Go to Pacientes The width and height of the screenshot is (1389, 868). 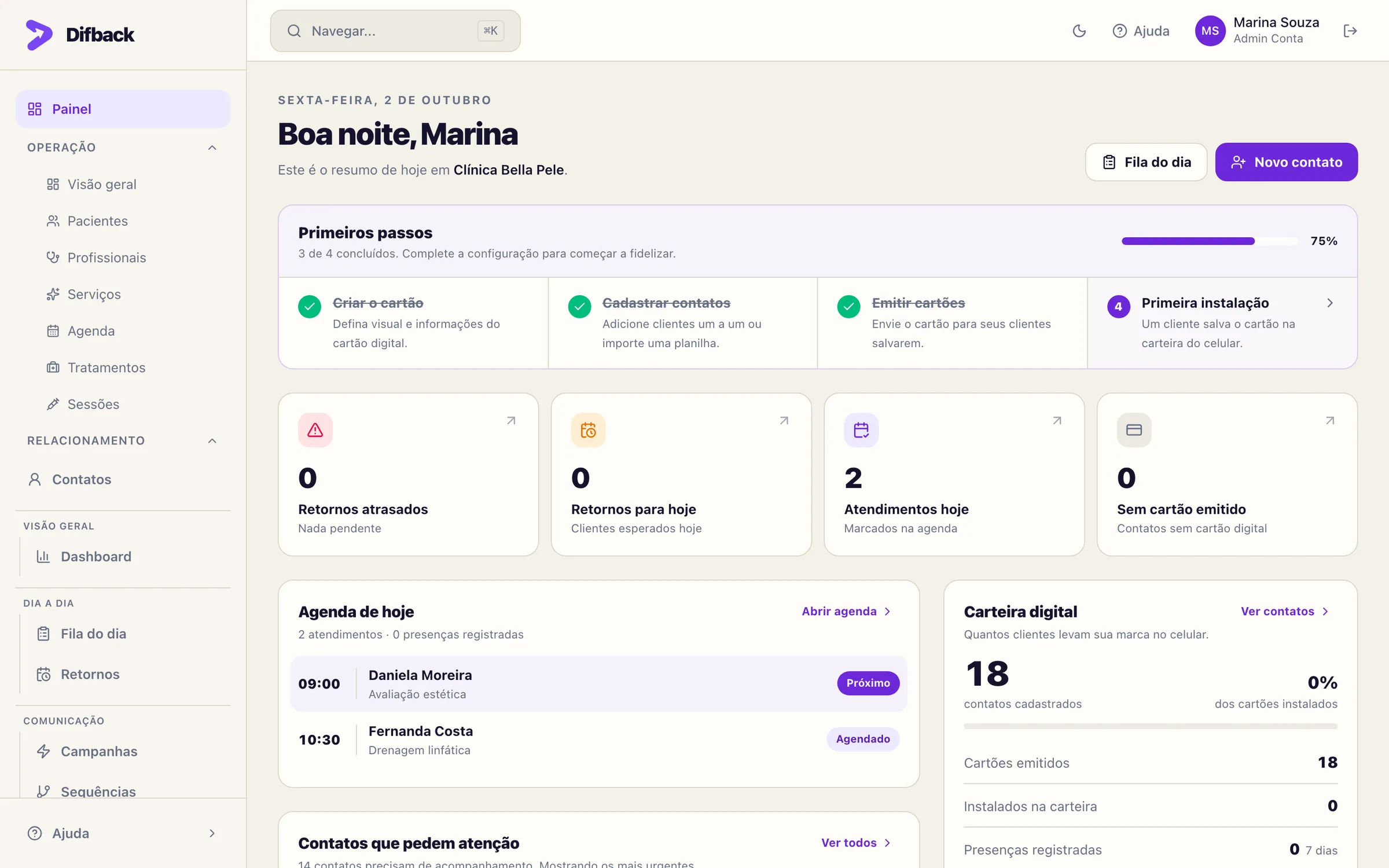(x=87, y=220)
